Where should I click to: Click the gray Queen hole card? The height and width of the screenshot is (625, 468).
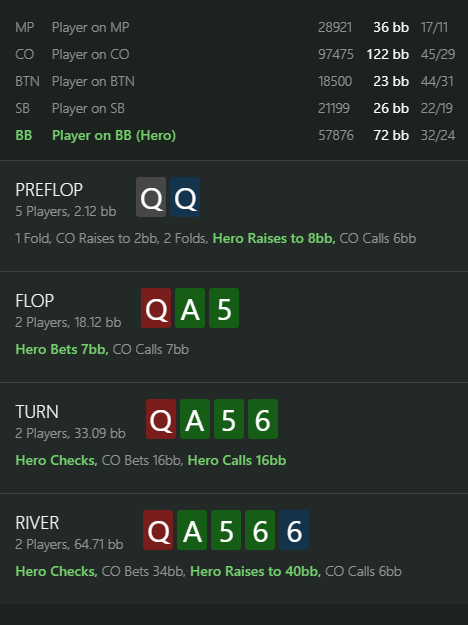pyautogui.click(x=151, y=197)
